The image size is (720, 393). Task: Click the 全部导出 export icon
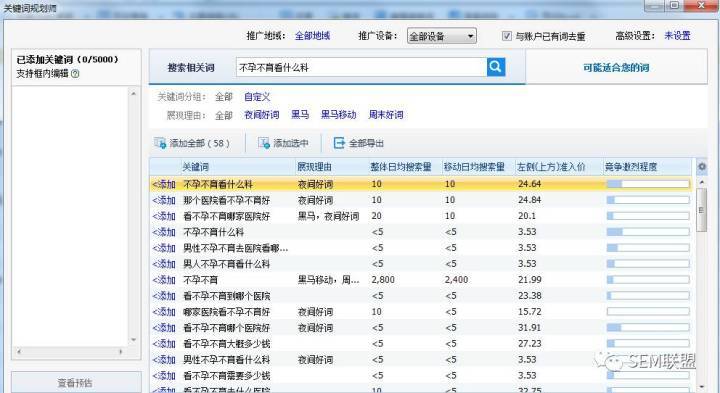(339, 143)
